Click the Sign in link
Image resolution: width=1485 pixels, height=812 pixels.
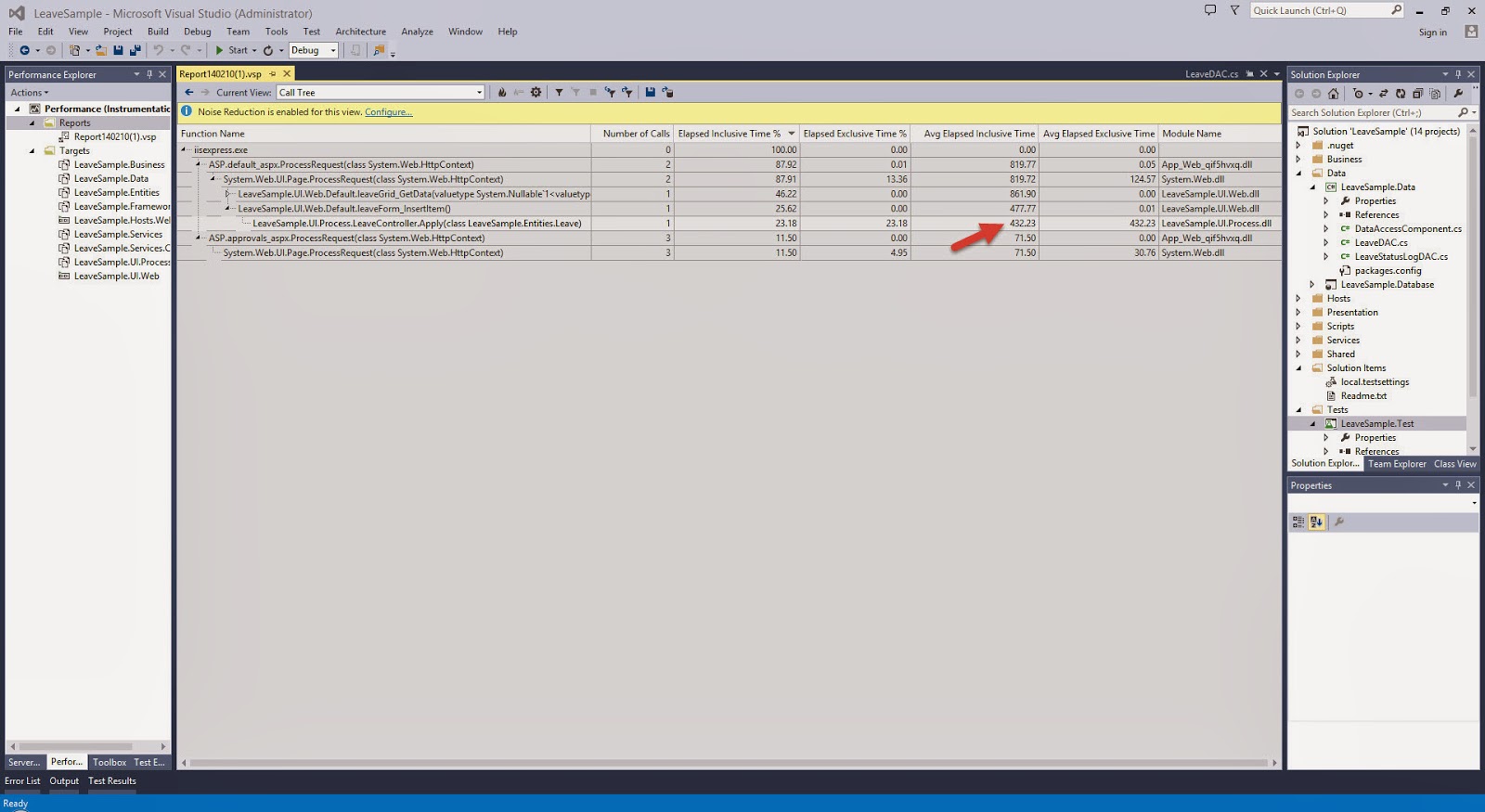[x=1433, y=32]
